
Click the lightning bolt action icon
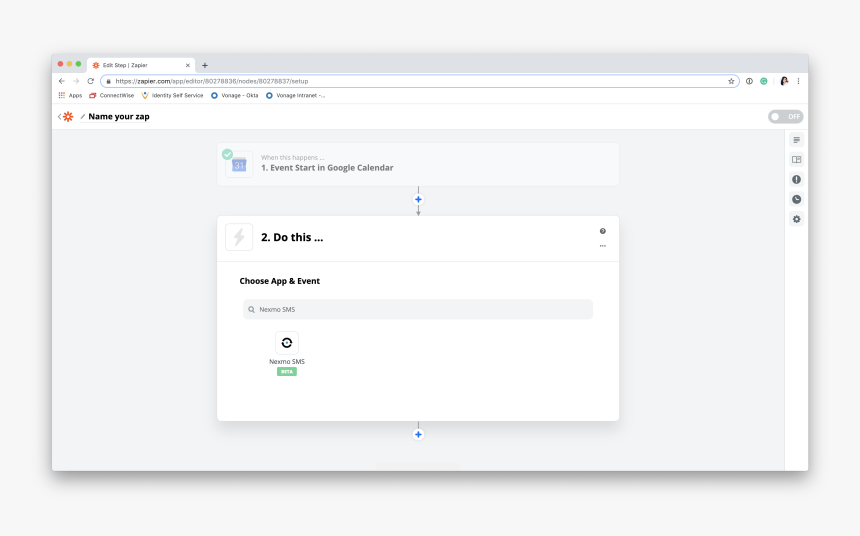tap(239, 237)
